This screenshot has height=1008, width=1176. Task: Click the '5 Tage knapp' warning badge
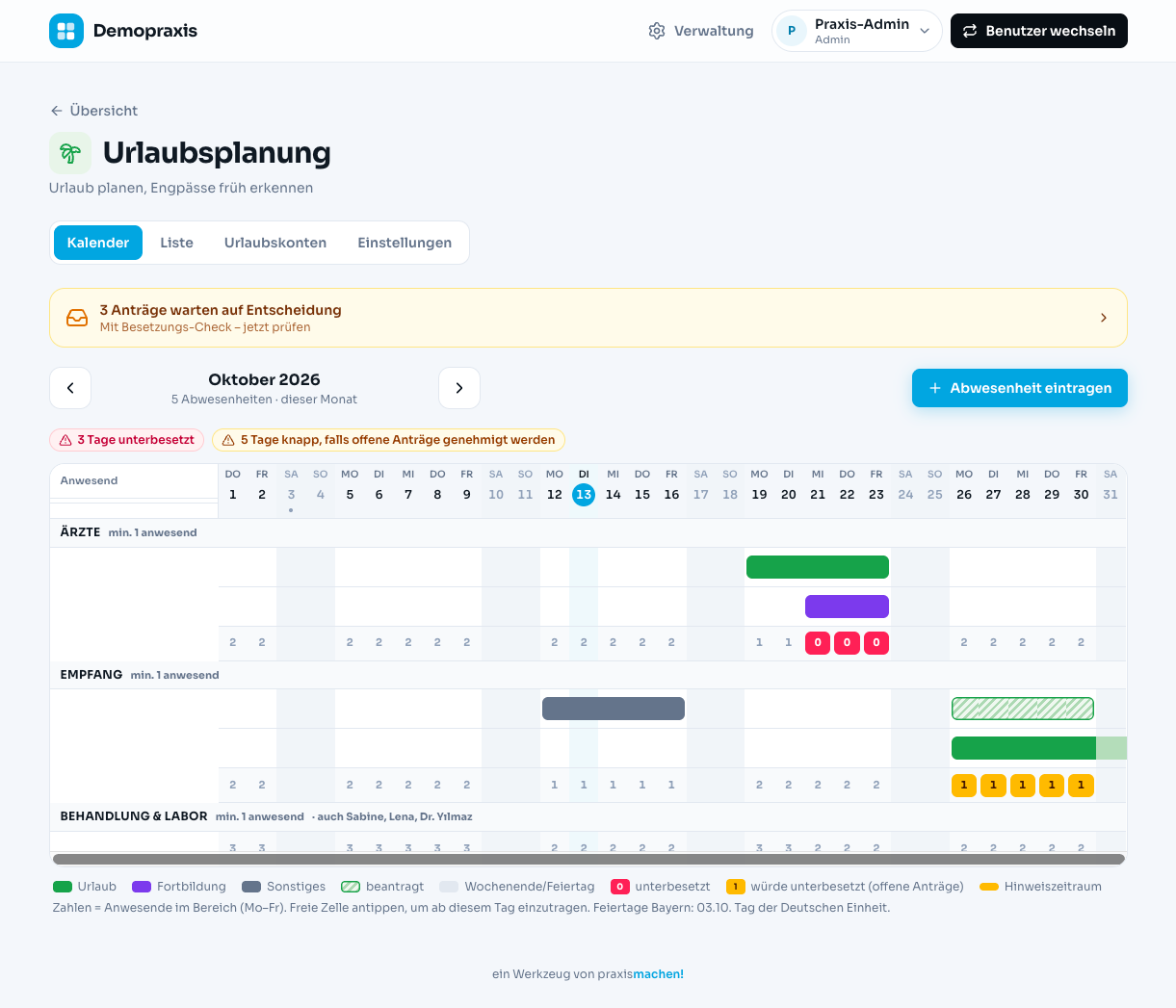[x=388, y=440]
